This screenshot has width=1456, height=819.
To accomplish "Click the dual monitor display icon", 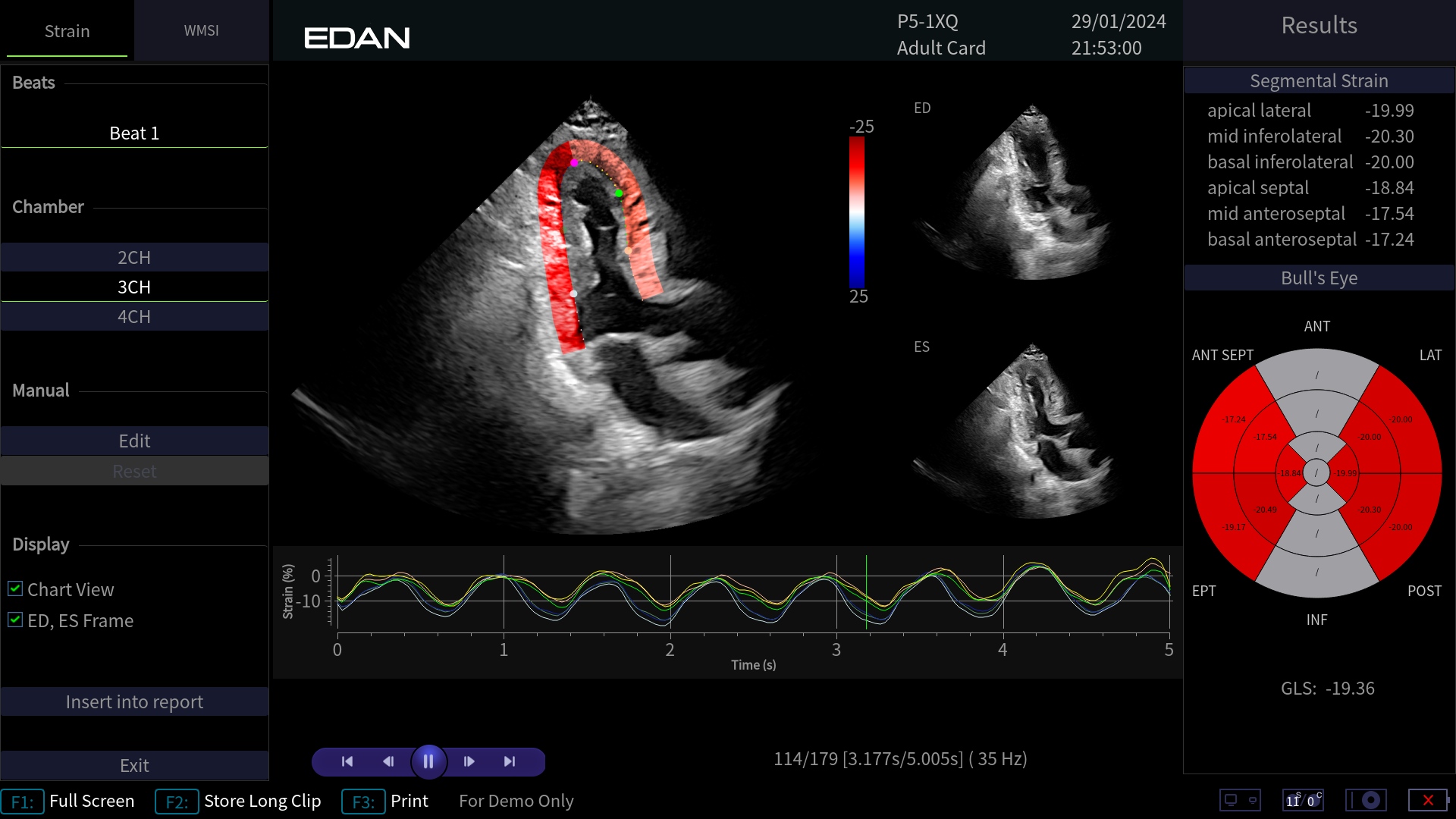I will click(x=1240, y=800).
